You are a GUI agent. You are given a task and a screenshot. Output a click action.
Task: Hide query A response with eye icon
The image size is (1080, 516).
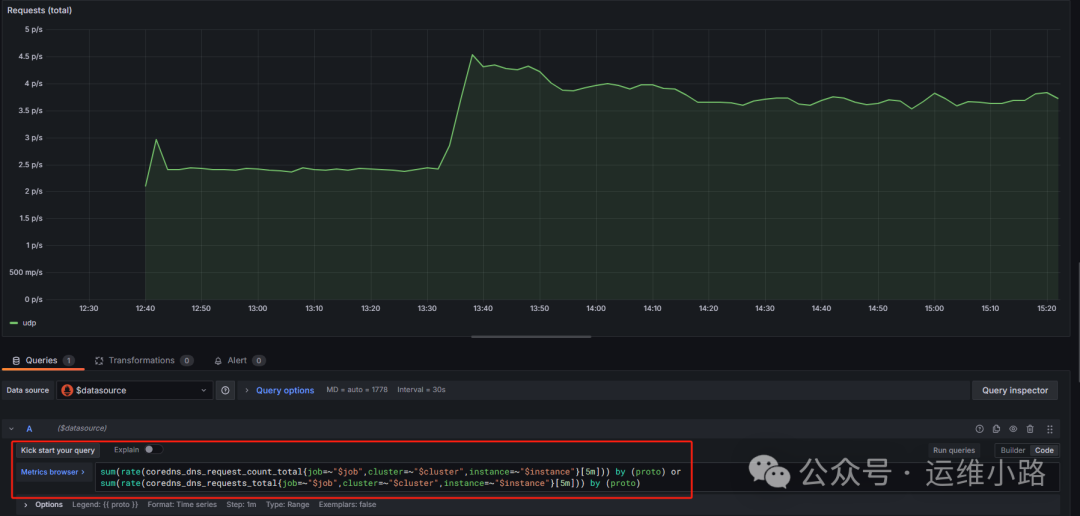pyautogui.click(x=1013, y=429)
